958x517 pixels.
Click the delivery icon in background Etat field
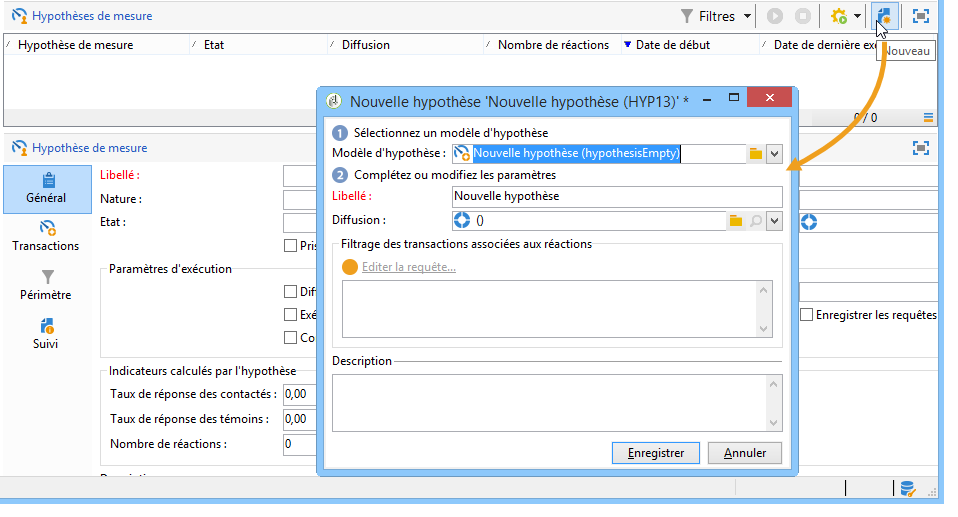(x=809, y=222)
